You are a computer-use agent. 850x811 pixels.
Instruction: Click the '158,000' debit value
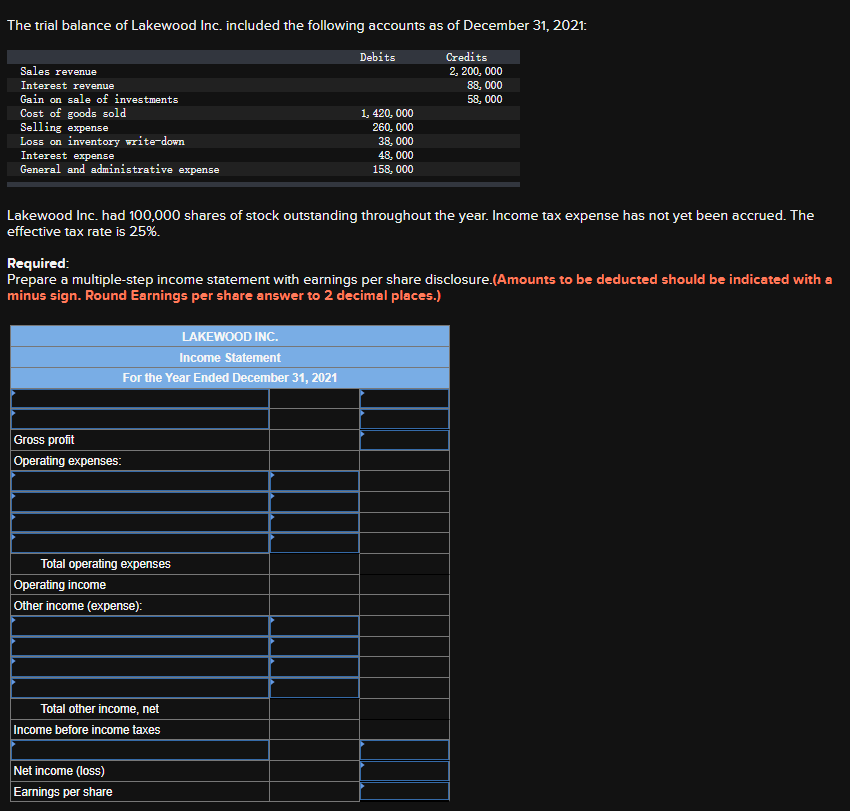(392, 170)
